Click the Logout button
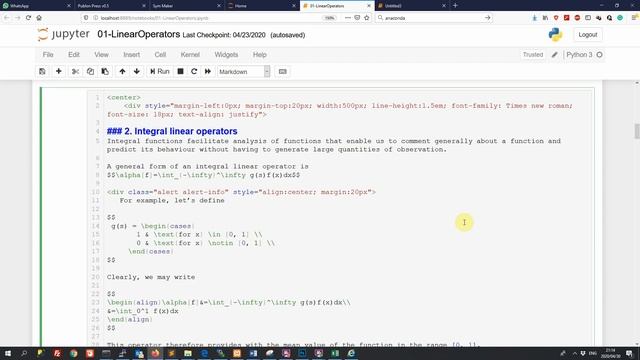 click(588, 35)
